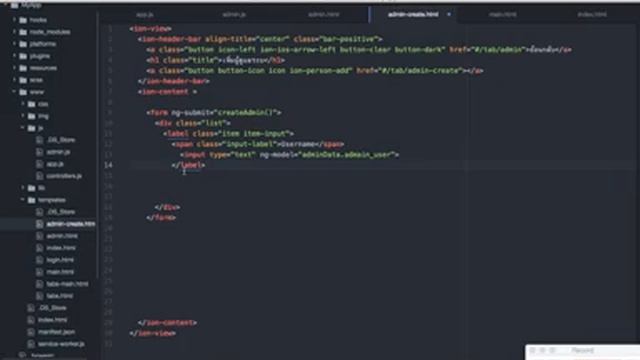Click the img folder icon

tap(31, 116)
